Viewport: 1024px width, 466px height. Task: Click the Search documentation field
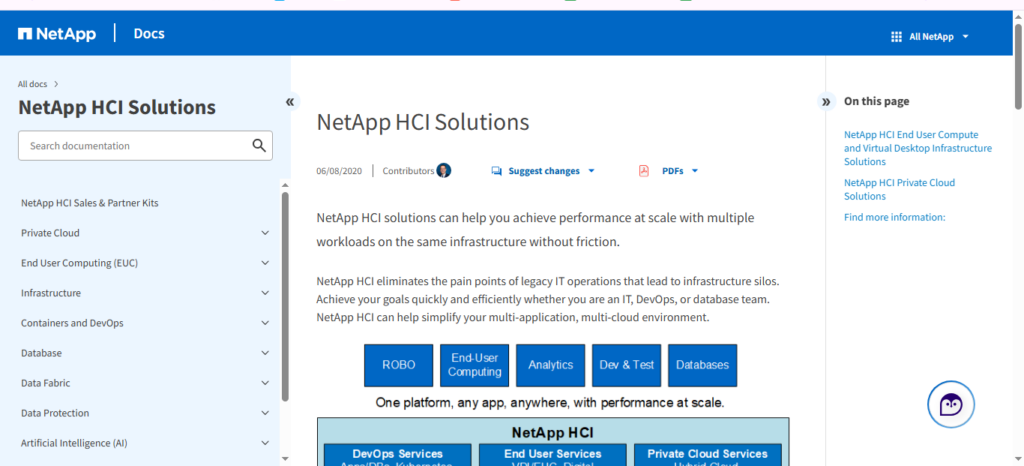tap(145, 146)
